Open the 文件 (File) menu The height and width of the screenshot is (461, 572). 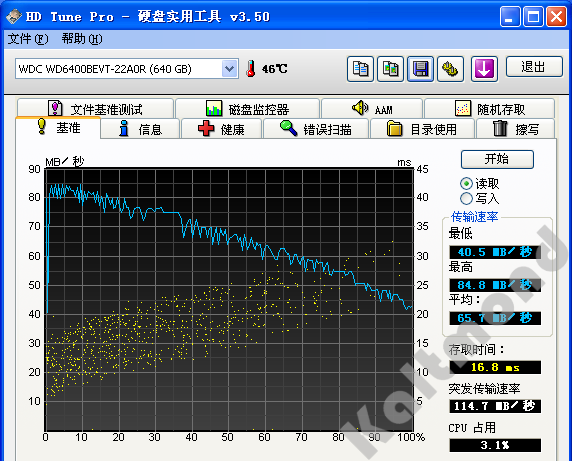click(x=28, y=39)
